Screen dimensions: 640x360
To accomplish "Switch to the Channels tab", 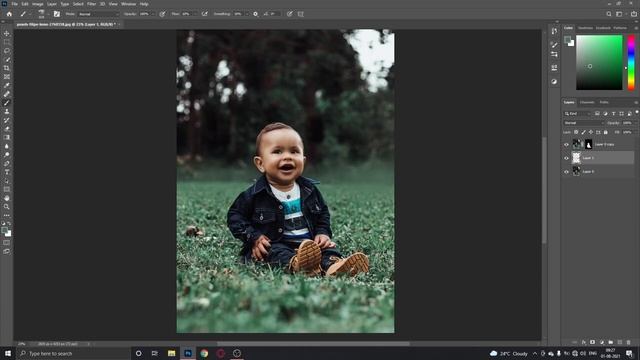I will coord(587,102).
